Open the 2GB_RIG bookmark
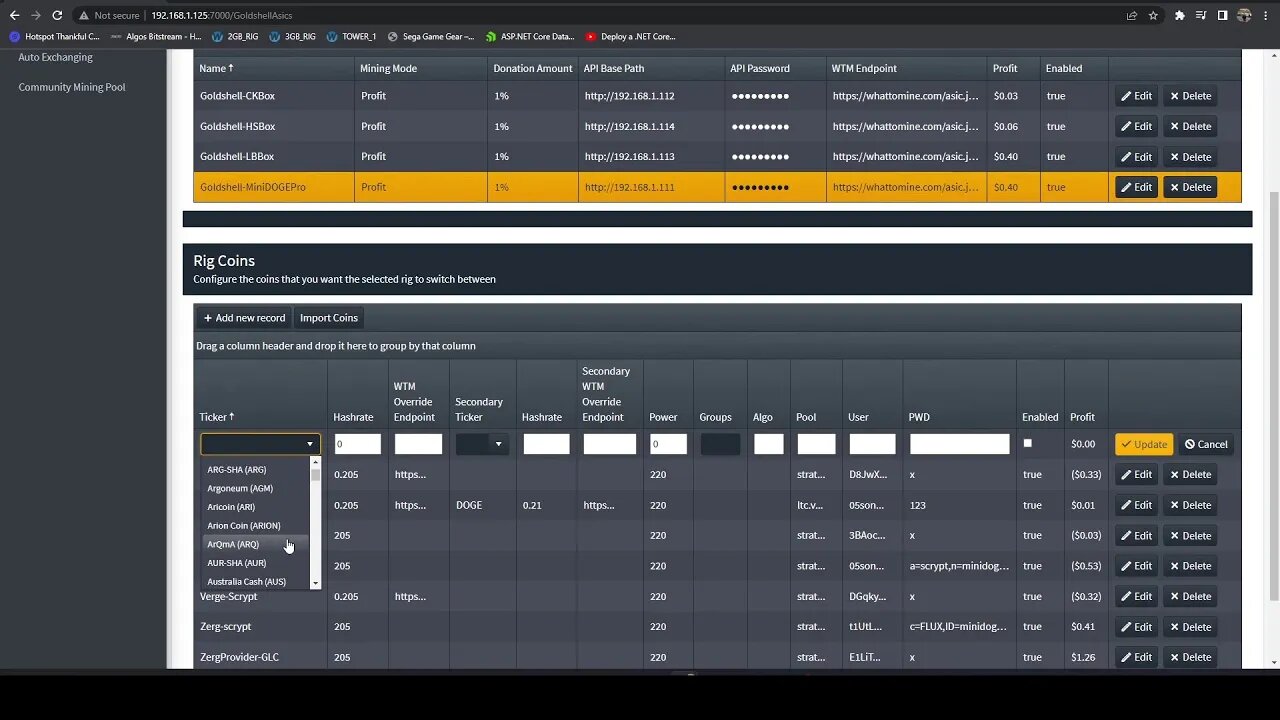 click(x=235, y=37)
